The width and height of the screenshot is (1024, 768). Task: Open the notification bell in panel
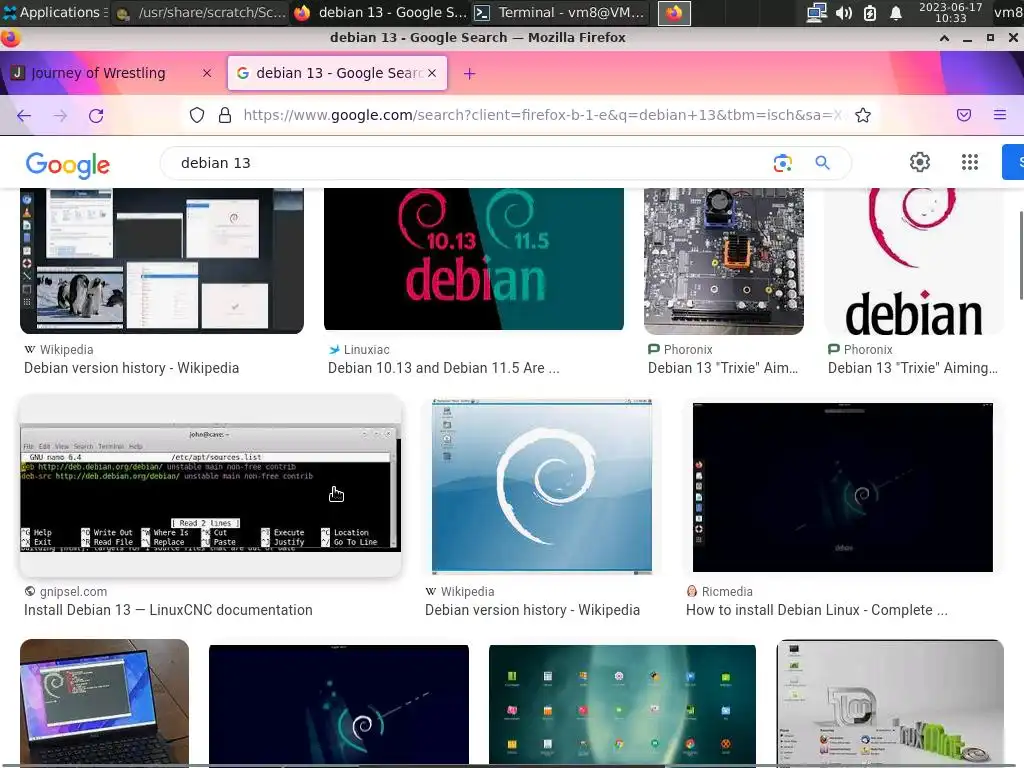point(896,12)
